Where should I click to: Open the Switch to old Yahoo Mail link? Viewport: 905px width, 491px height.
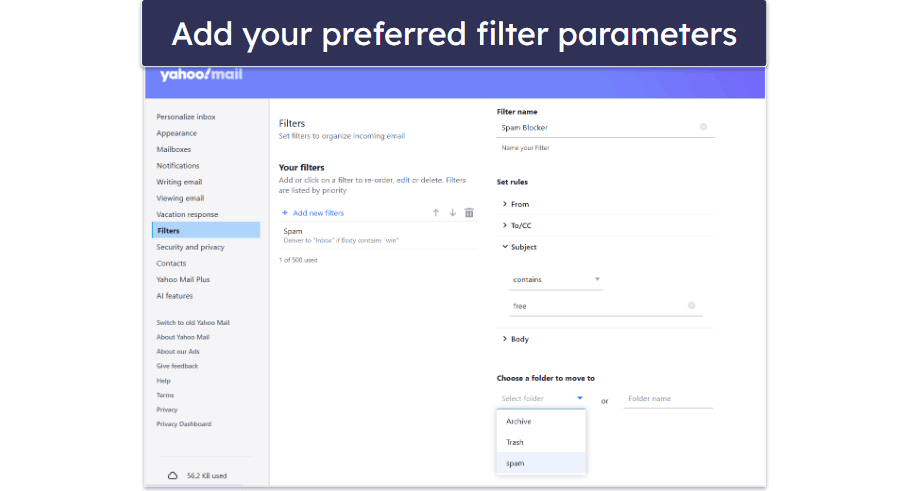193,323
